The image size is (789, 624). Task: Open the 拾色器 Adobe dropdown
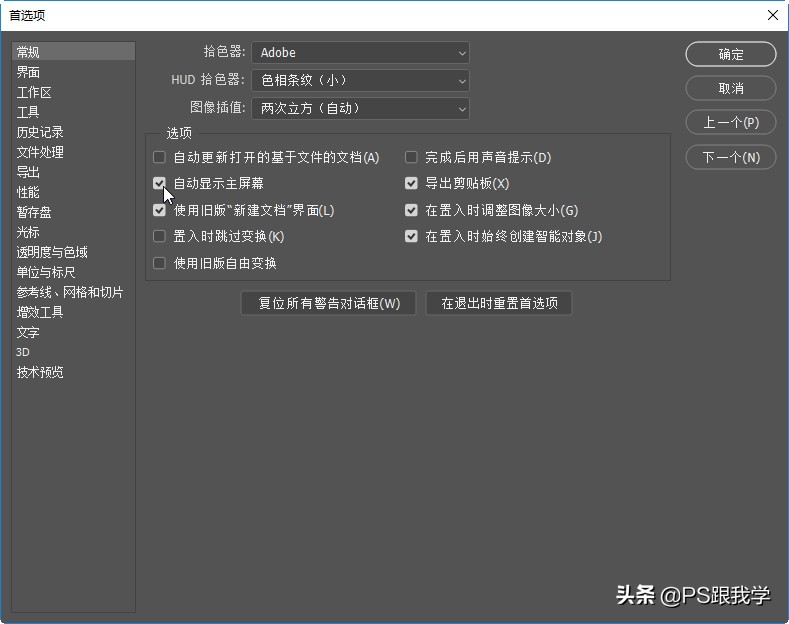(360, 53)
